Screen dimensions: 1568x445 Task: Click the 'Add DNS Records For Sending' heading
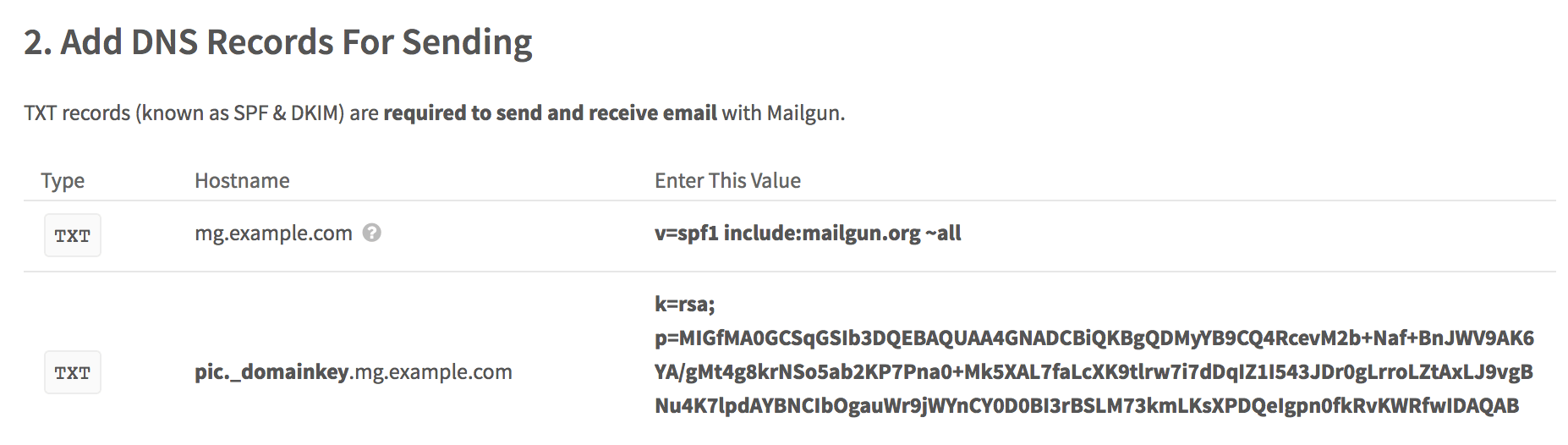(278, 42)
